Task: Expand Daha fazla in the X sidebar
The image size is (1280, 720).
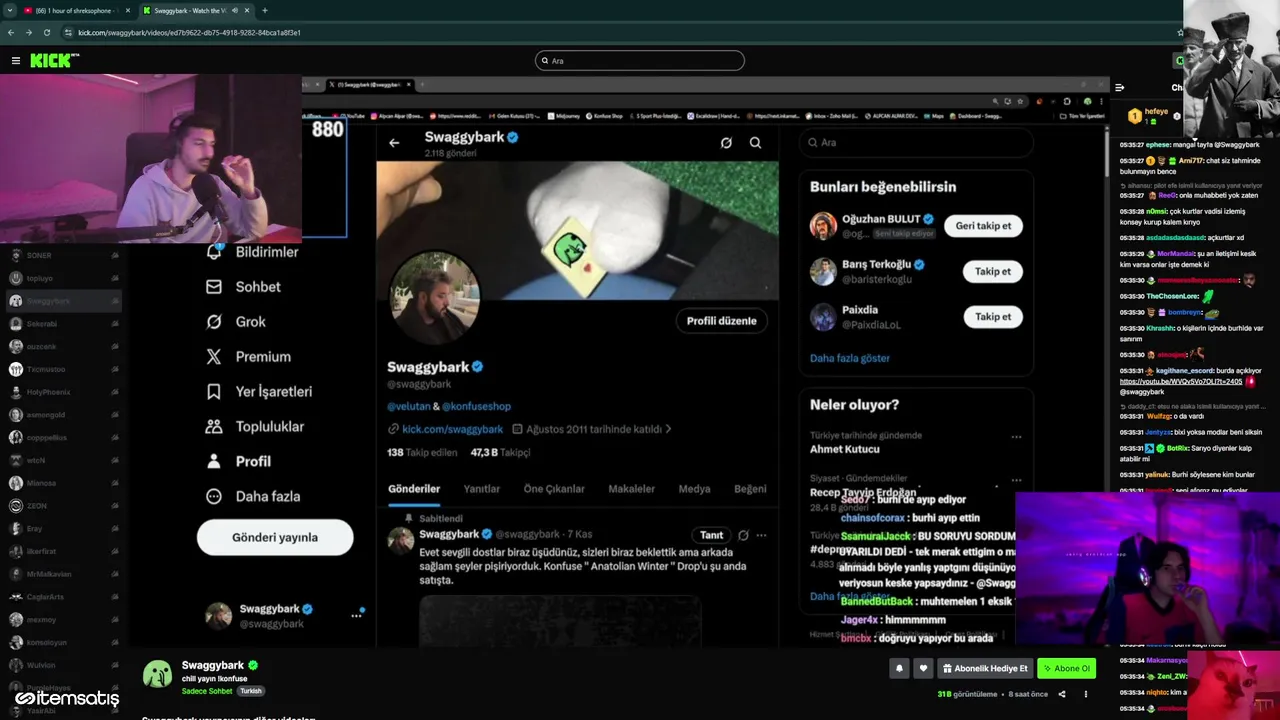Action: 252,497
